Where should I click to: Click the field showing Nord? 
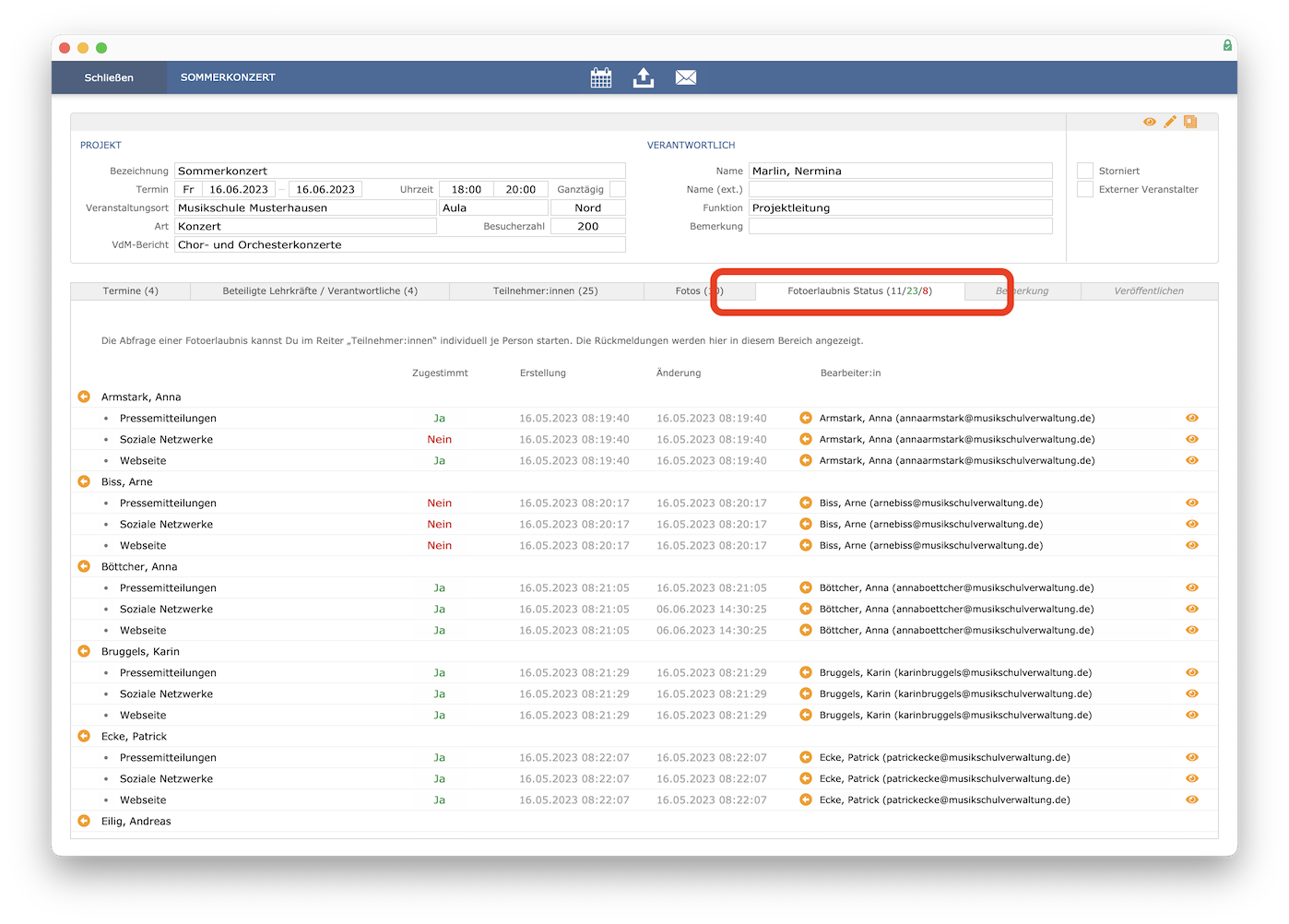pos(588,207)
